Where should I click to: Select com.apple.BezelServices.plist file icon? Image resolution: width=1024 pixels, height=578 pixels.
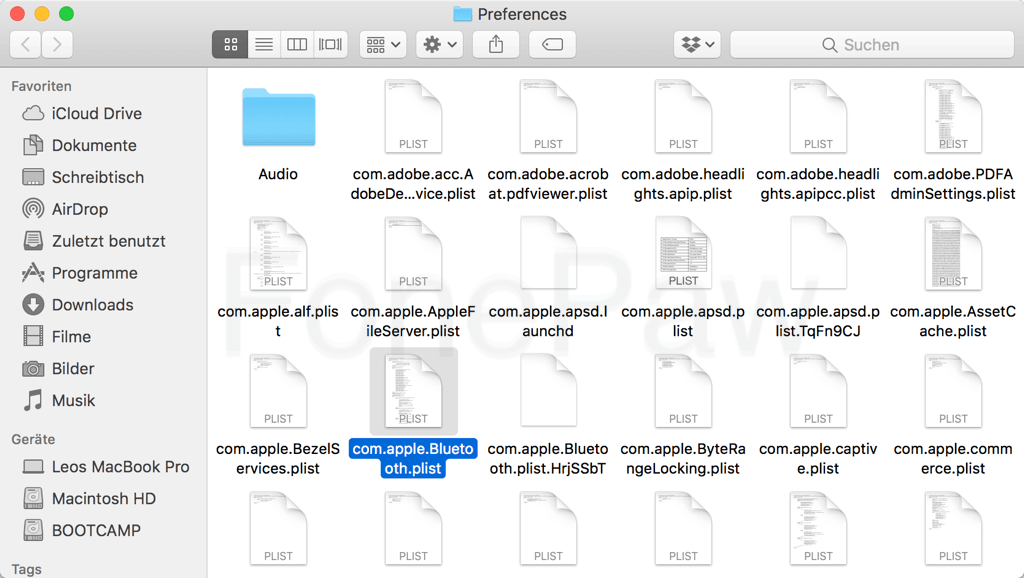[x=278, y=391]
